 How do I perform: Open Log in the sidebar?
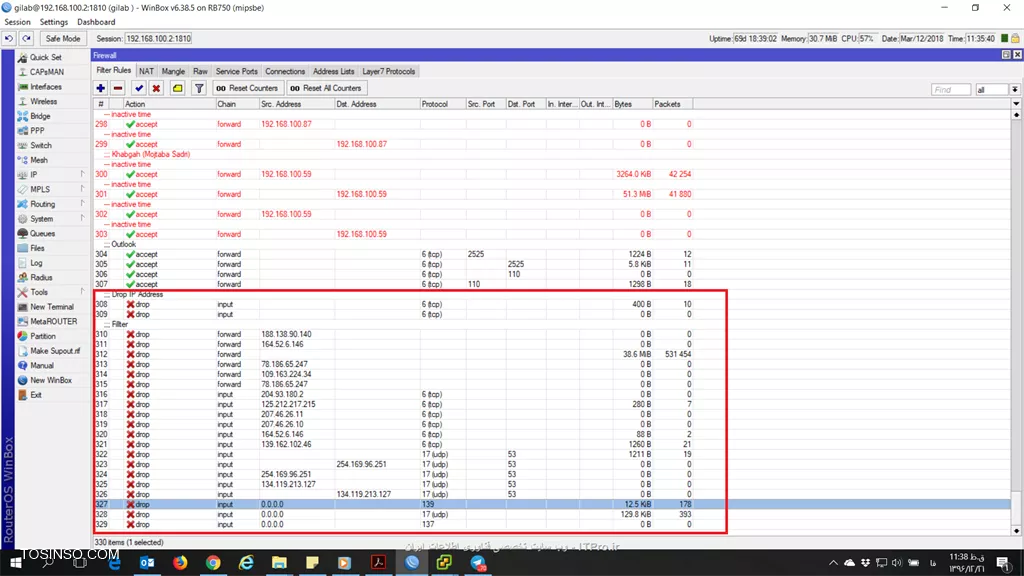tap(37, 263)
